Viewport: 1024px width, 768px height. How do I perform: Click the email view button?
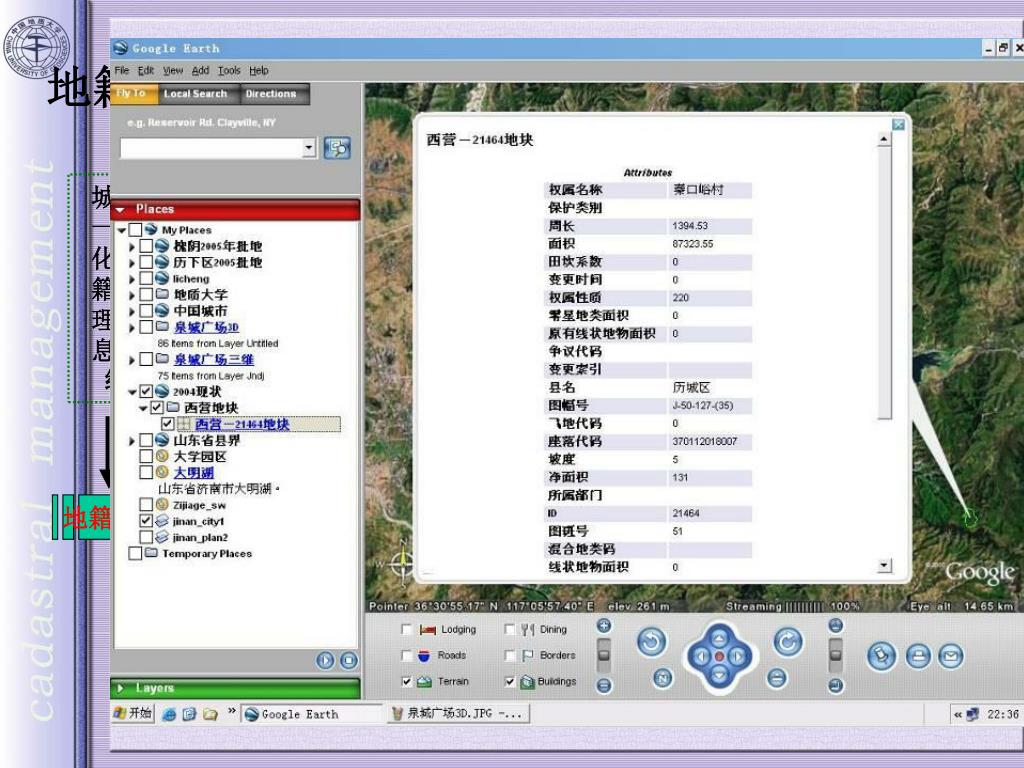951,656
